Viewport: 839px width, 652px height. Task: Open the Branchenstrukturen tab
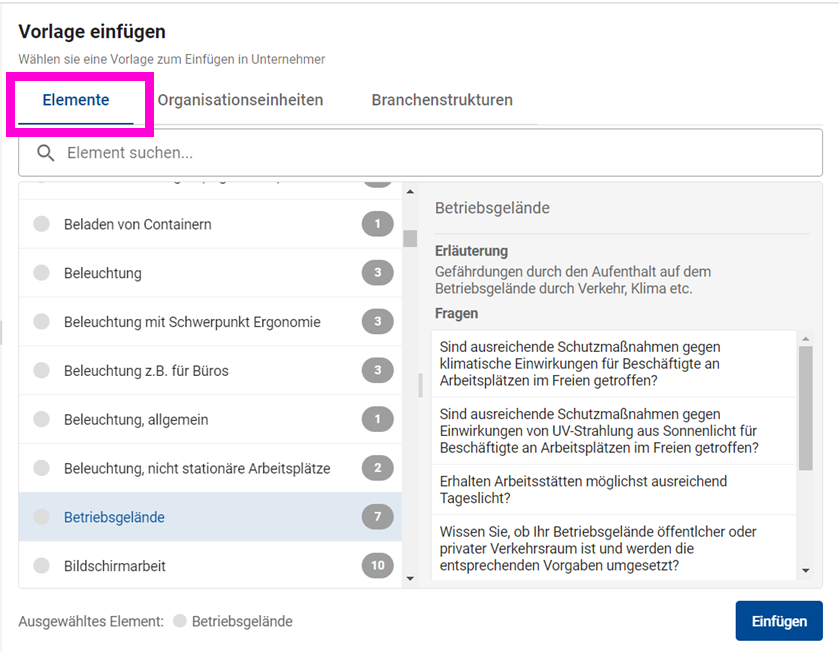coord(442,100)
